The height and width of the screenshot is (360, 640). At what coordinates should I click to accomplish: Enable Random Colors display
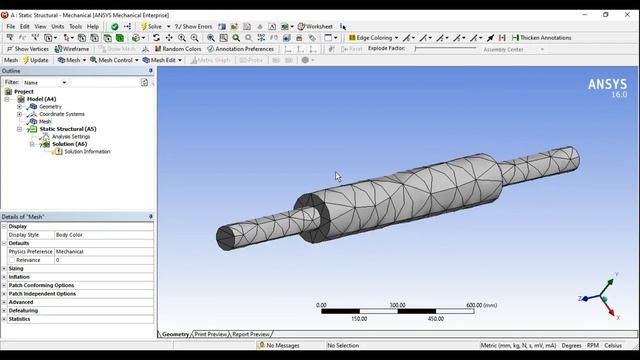pyautogui.click(x=178, y=49)
